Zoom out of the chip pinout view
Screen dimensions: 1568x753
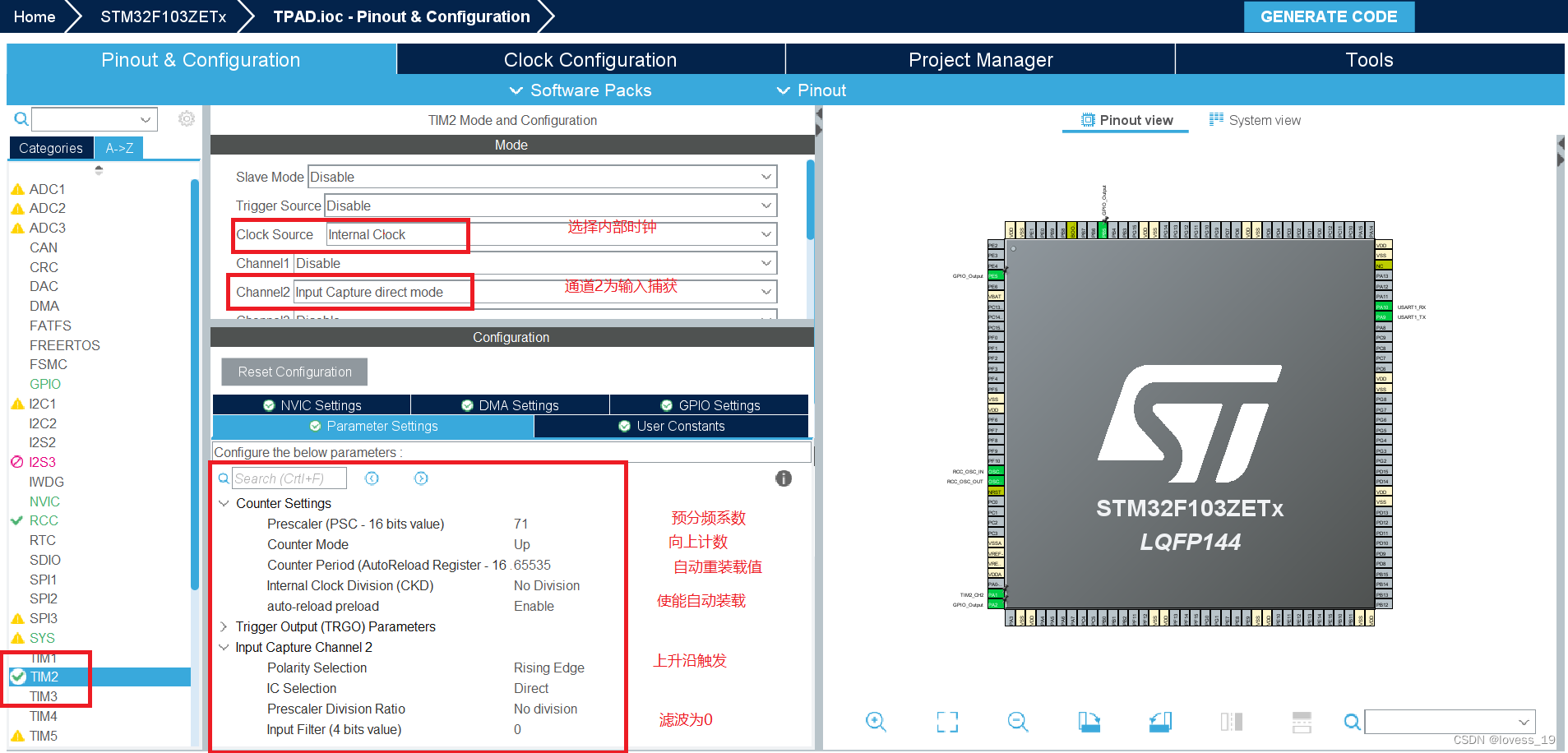[1018, 722]
